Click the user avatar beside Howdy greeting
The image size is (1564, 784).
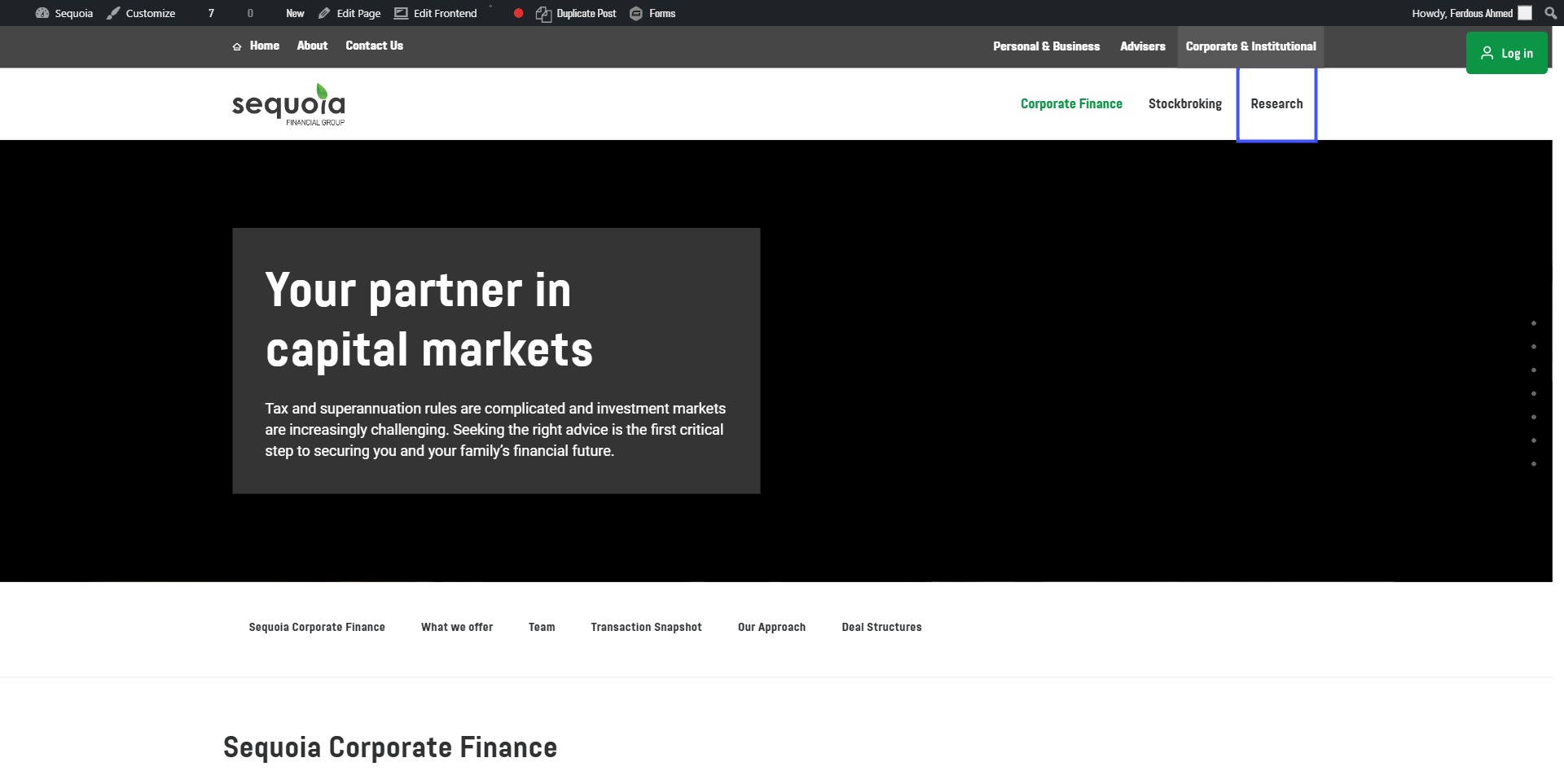1525,13
